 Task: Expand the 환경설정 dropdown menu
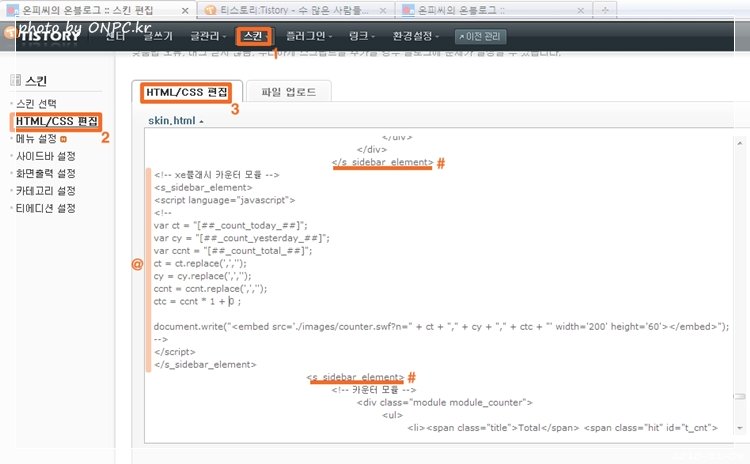coord(415,36)
